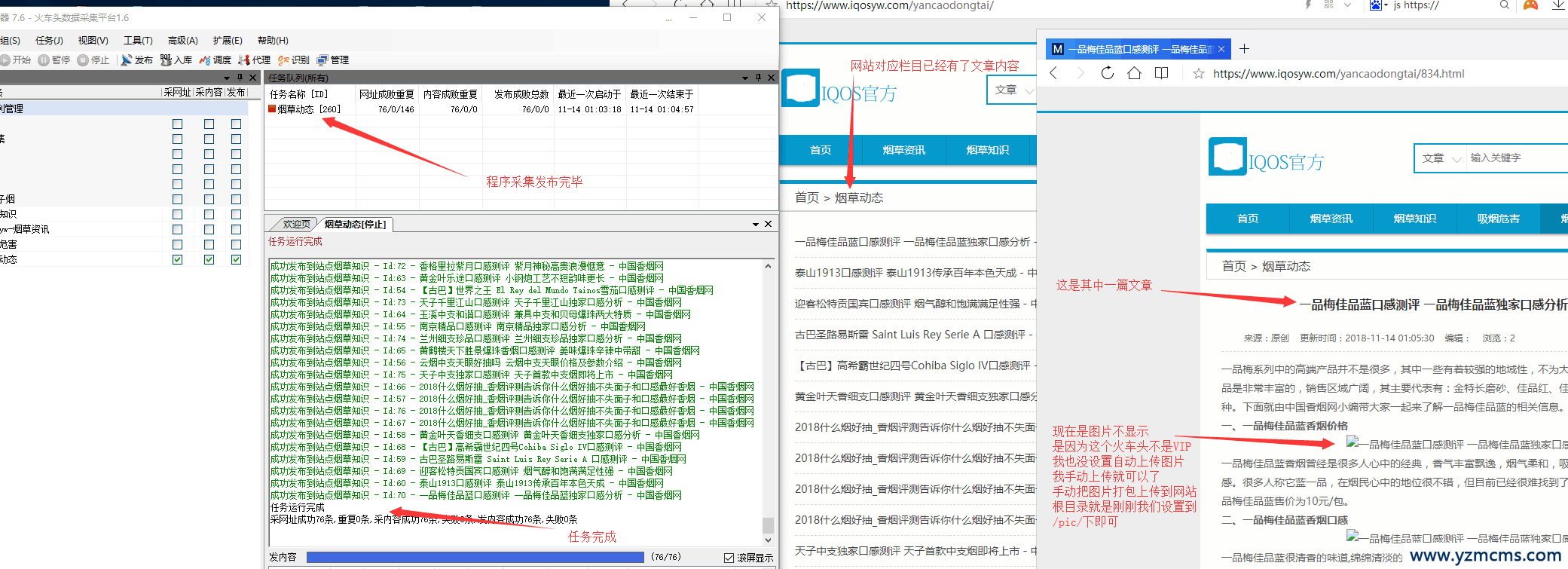Image resolution: width=1568 pixels, height=569 pixels.
Task: Click the 开始 start toolbar icon
Action: point(6,60)
